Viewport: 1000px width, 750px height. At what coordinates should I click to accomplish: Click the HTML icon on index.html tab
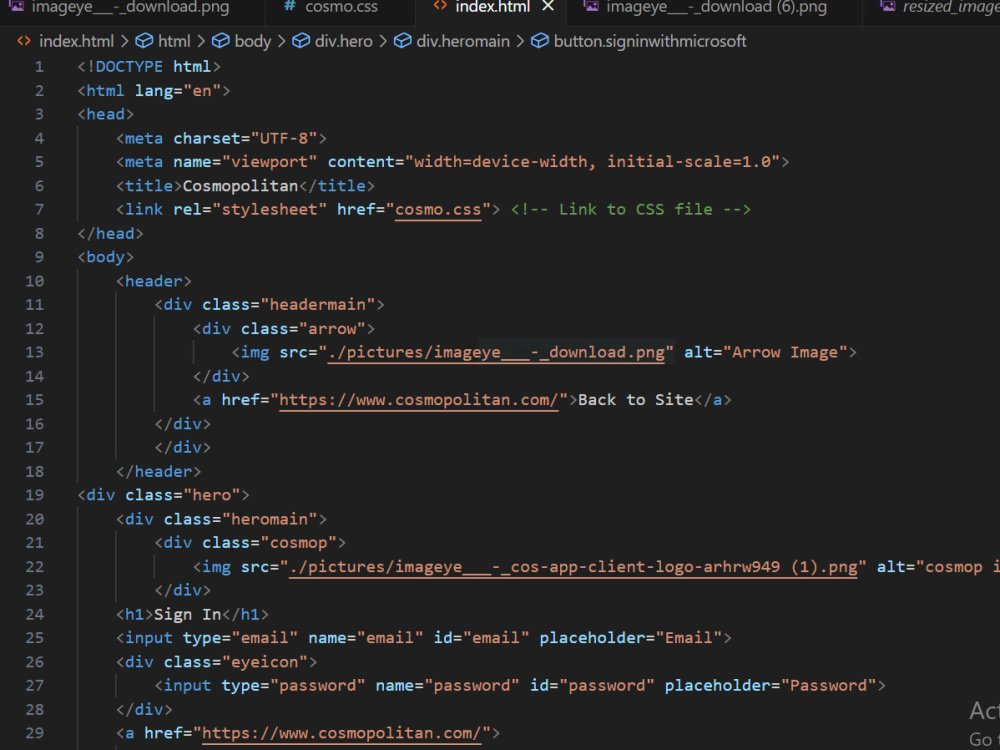click(440, 6)
